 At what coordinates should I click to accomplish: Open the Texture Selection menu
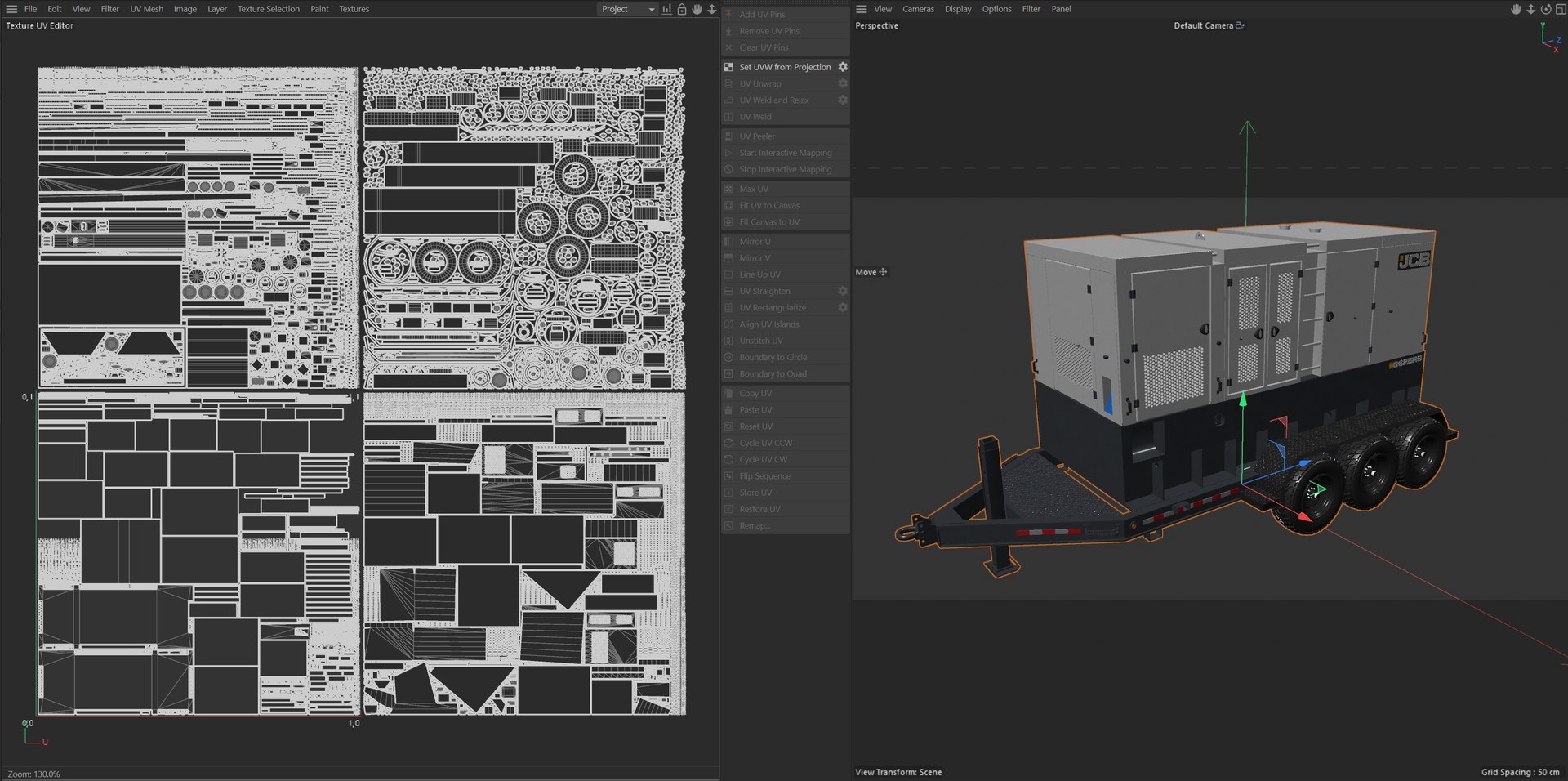269,9
